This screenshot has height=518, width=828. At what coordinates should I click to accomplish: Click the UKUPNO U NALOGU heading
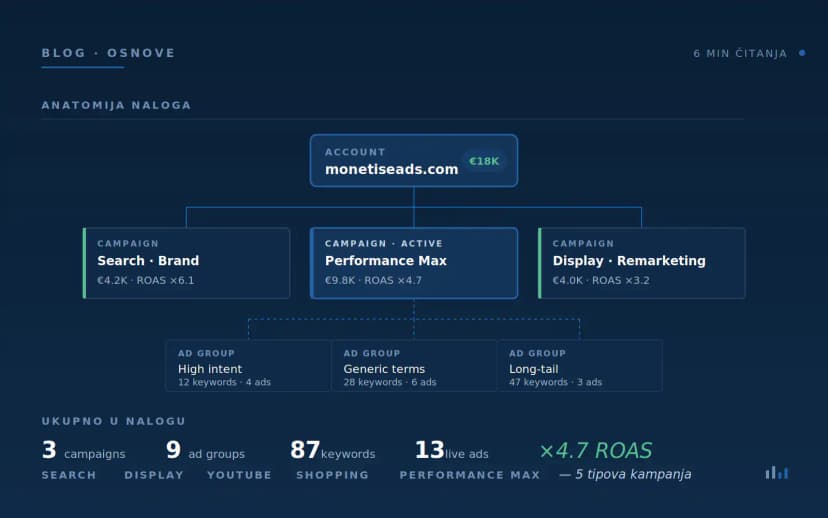(114, 421)
